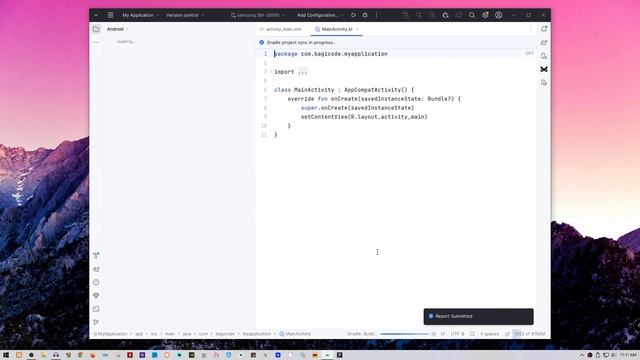Open the Version Control tool window icon

pos(96,322)
